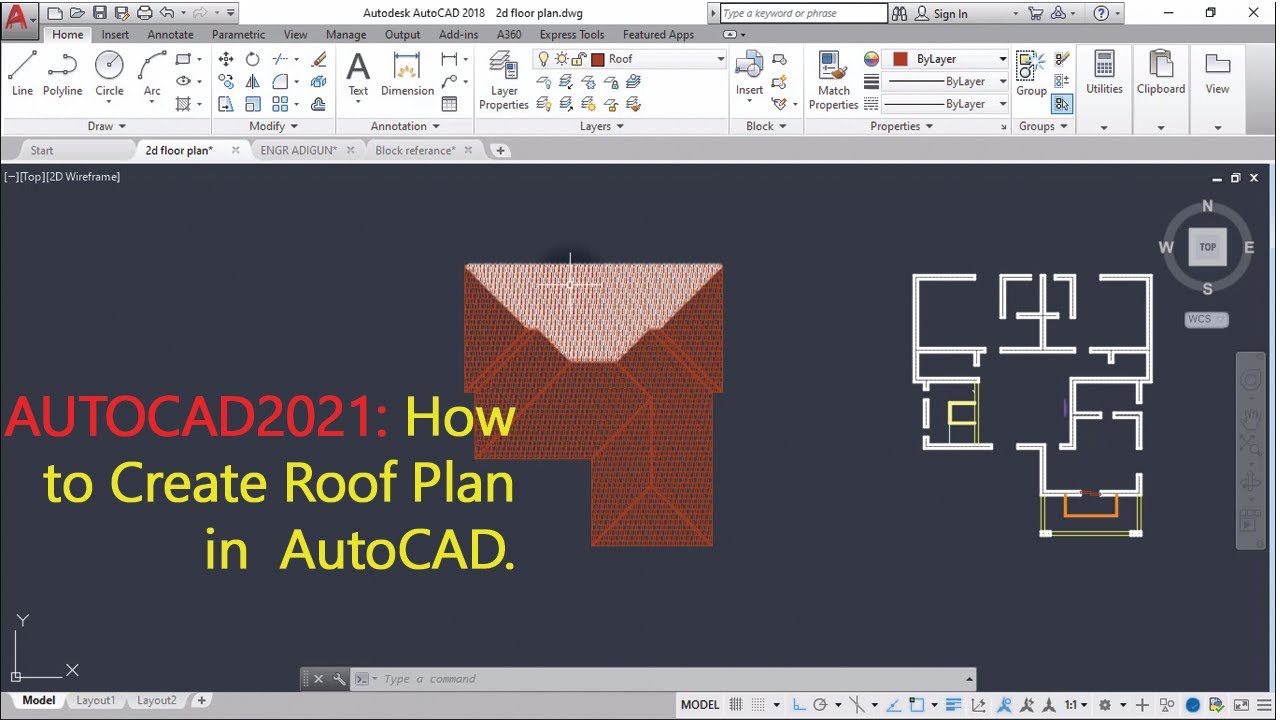Click the Undo arrow in quick access toolbar
This screenshot has width=1280, height=720.
167,13
